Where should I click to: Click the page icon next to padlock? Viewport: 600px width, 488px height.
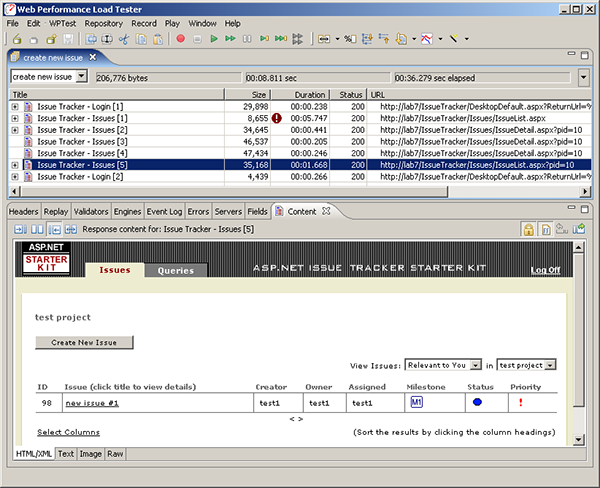point(546,229)
